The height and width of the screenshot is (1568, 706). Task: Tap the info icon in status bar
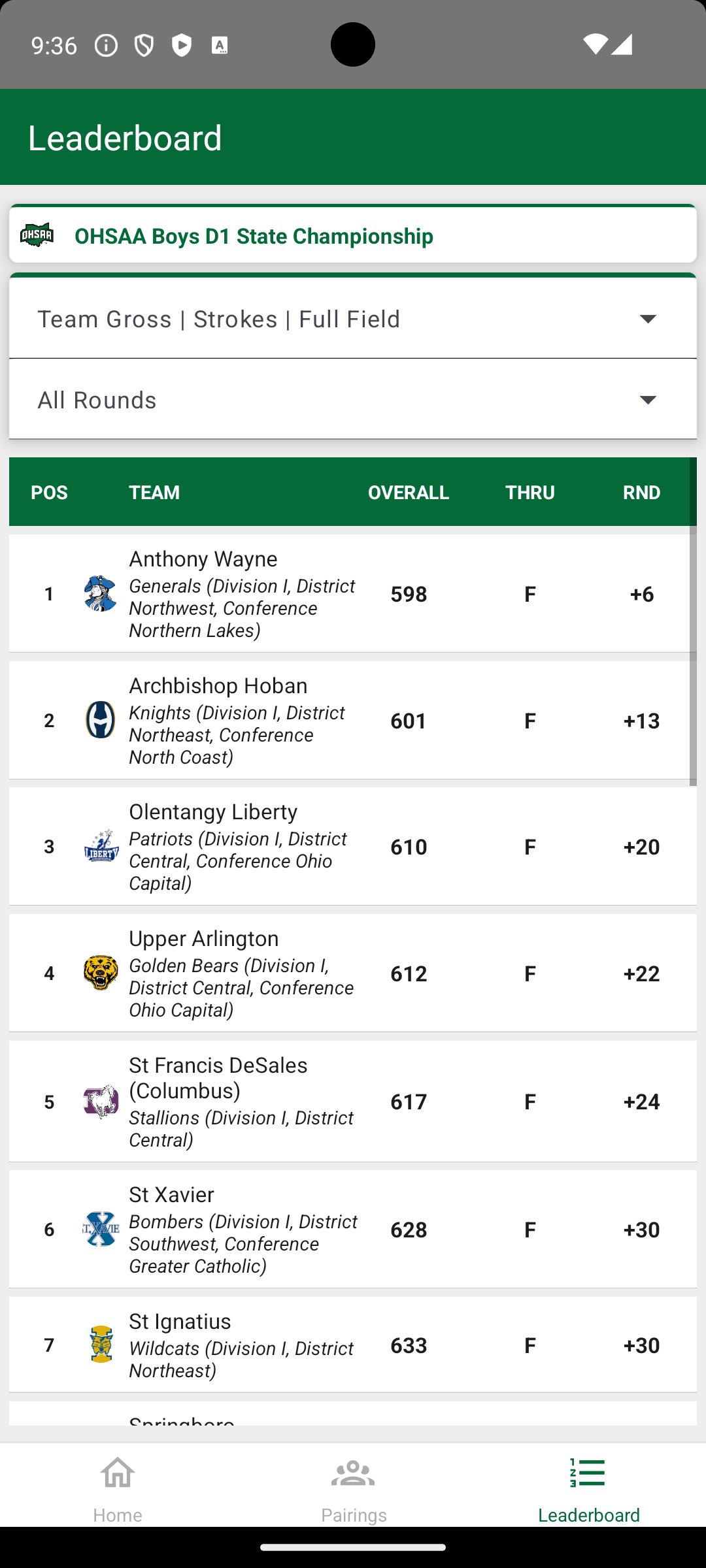coord(106,45)
